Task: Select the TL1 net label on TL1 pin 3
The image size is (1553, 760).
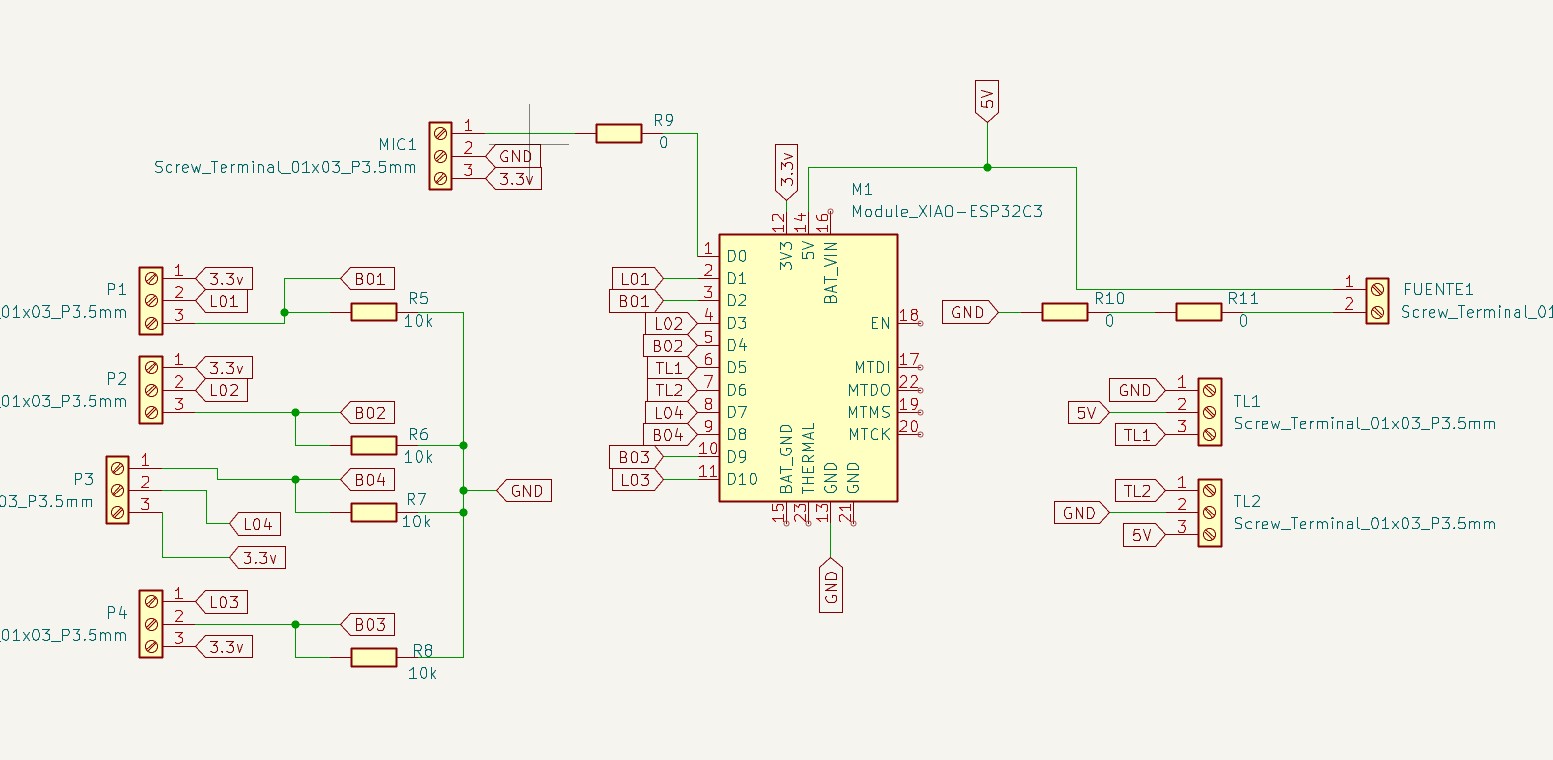Action: [1139, 434]
